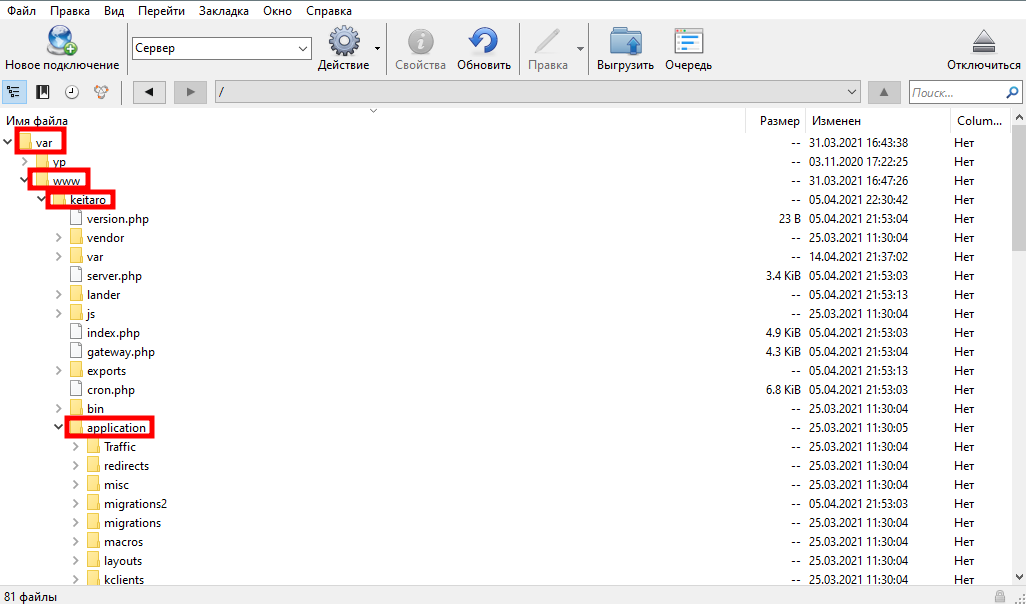Screen dimensions: 1026x604
Task: Click the Отключиться eject icon
Action: coord(984,42)
